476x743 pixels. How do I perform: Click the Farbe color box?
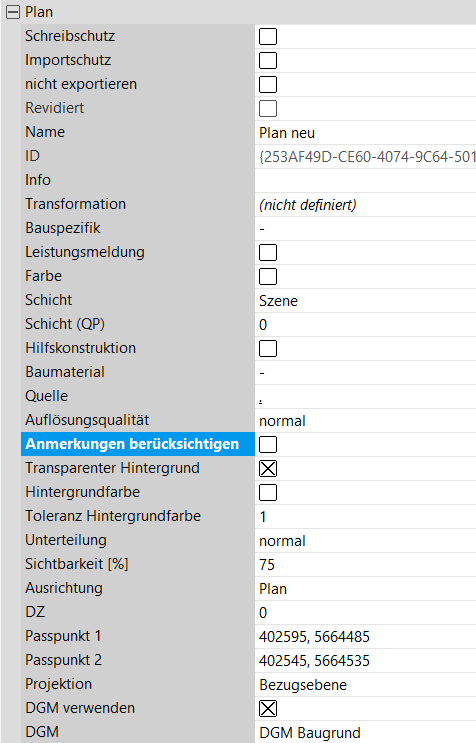point(268,276)
